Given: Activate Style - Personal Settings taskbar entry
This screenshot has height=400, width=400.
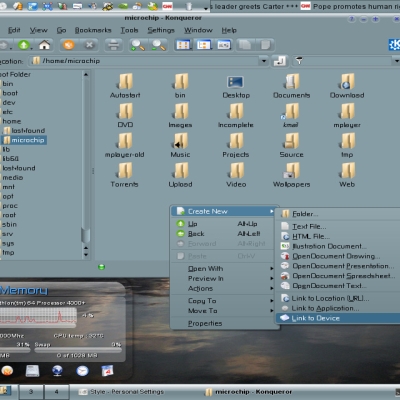Looking at the screenshot, I should 122,392.
